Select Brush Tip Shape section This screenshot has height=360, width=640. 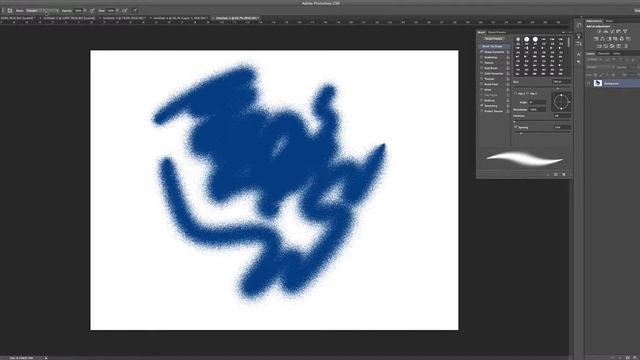click(495, 47)
